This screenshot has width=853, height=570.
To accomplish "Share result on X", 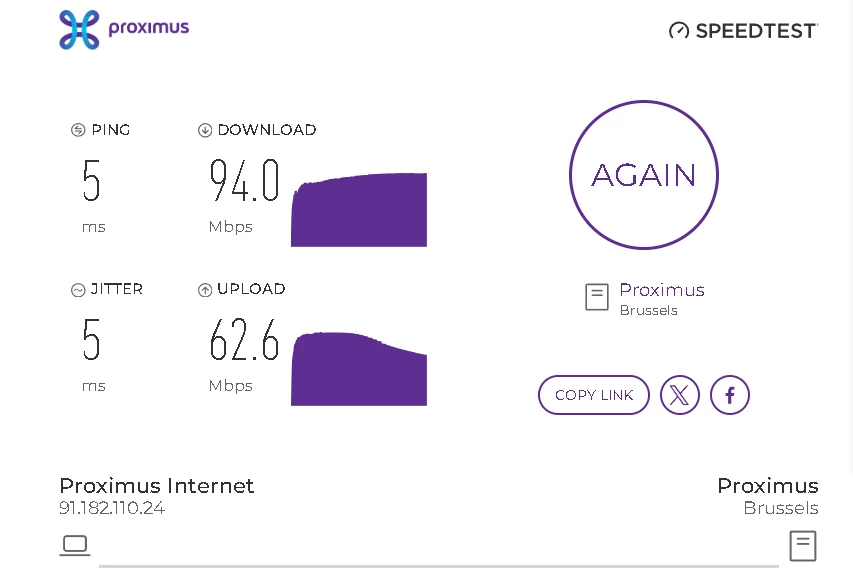I will pyautogui.click(x=680, y=395).
